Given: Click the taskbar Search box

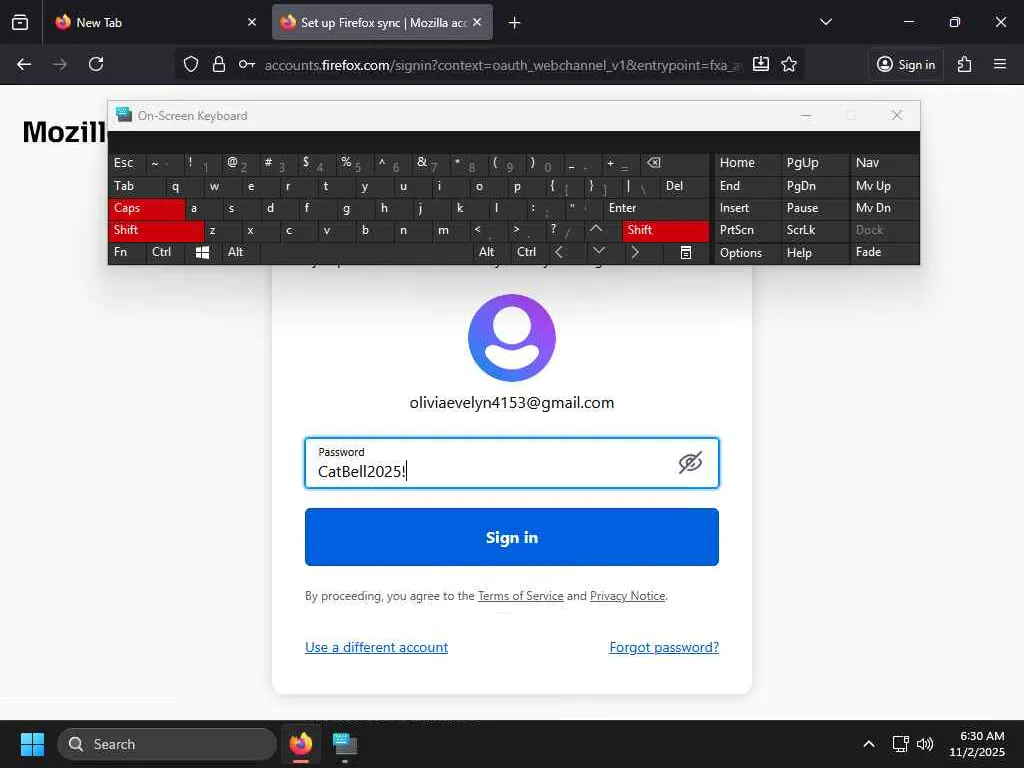Looking at the screenshot, I should coord(167,744).
